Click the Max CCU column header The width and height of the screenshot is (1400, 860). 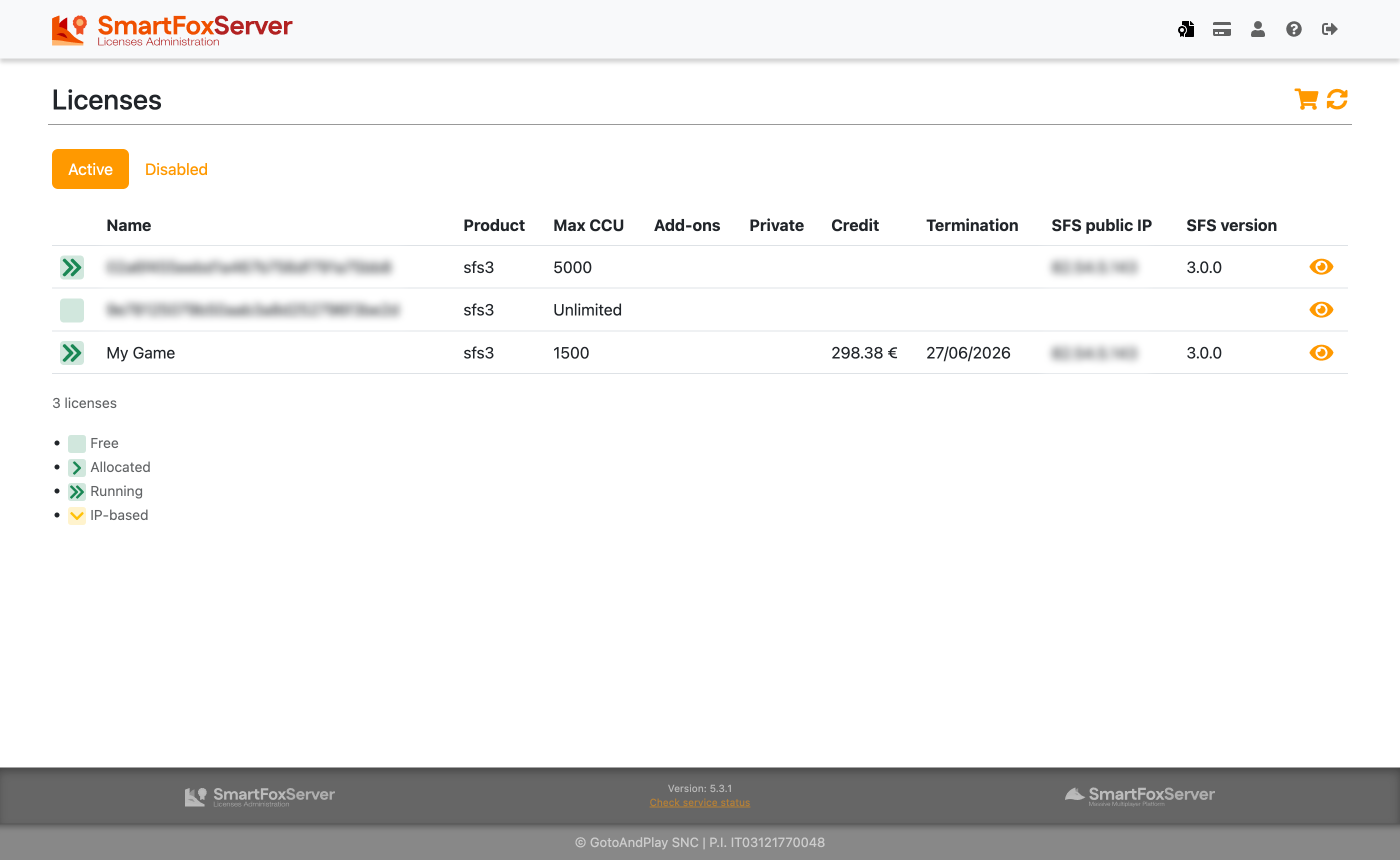click(x=588, y=225)
